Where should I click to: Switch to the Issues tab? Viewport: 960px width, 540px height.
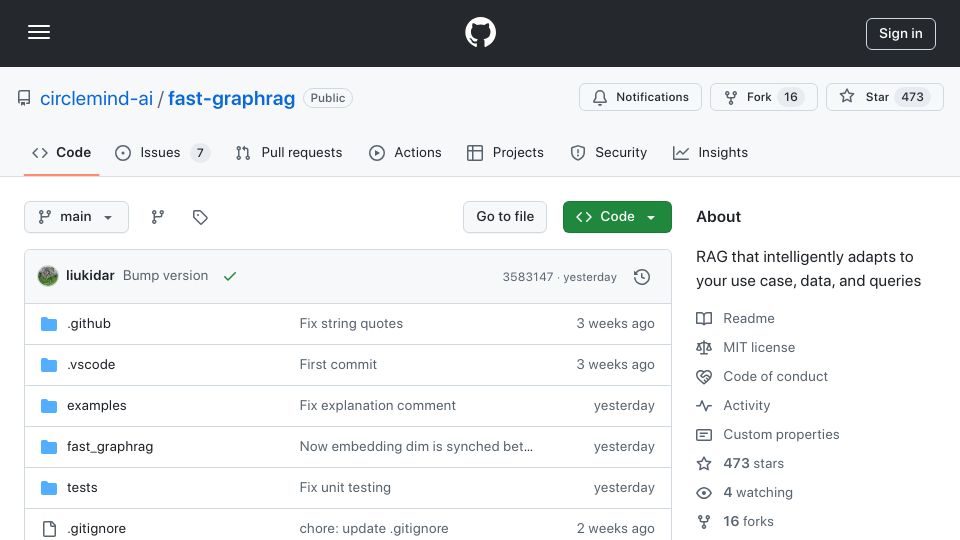(x=162, y=152)
